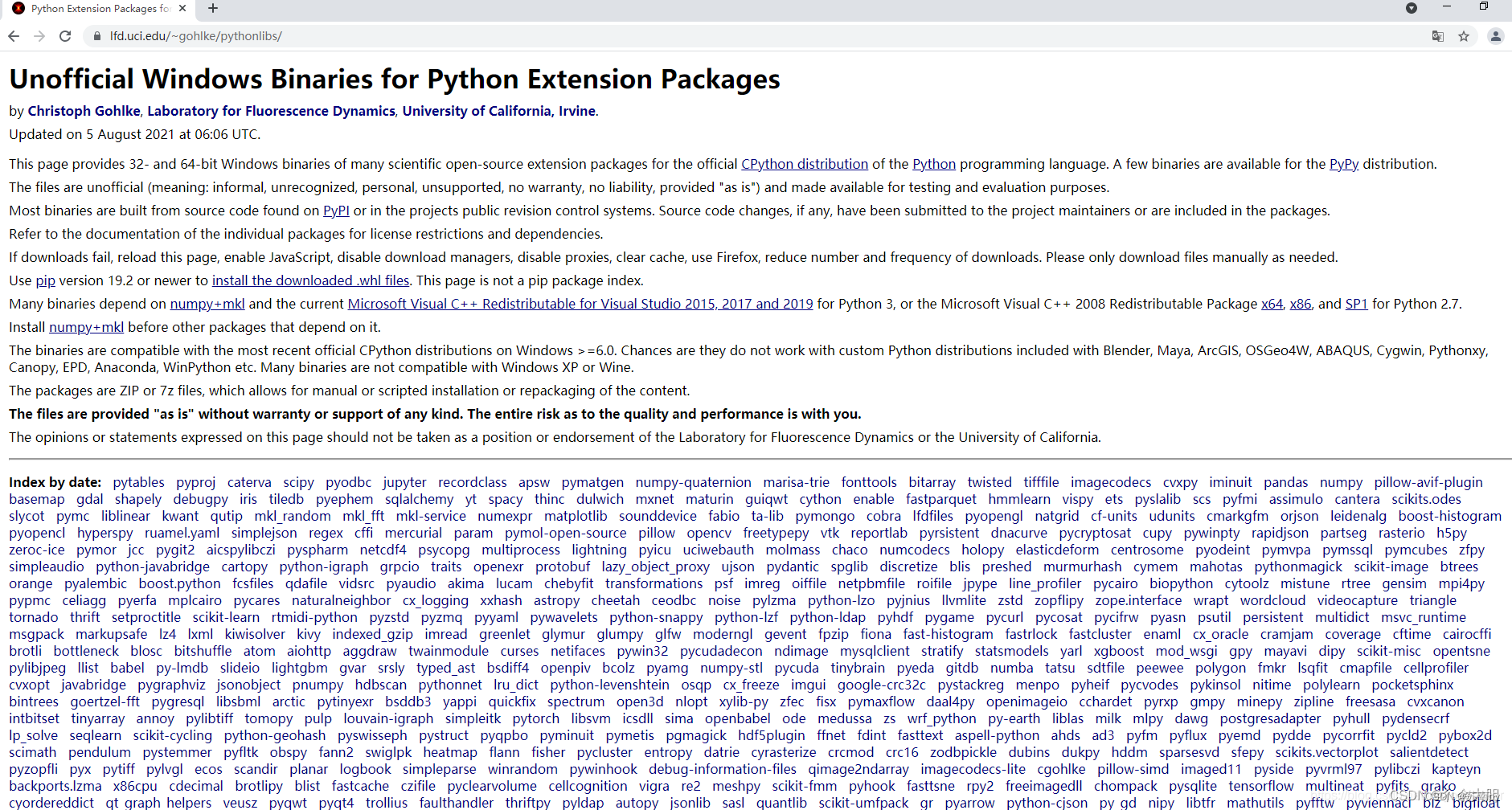Jump to debug-information-files in the index
The width and height of the screenshot is (1512, 810).
pos(723,769)
